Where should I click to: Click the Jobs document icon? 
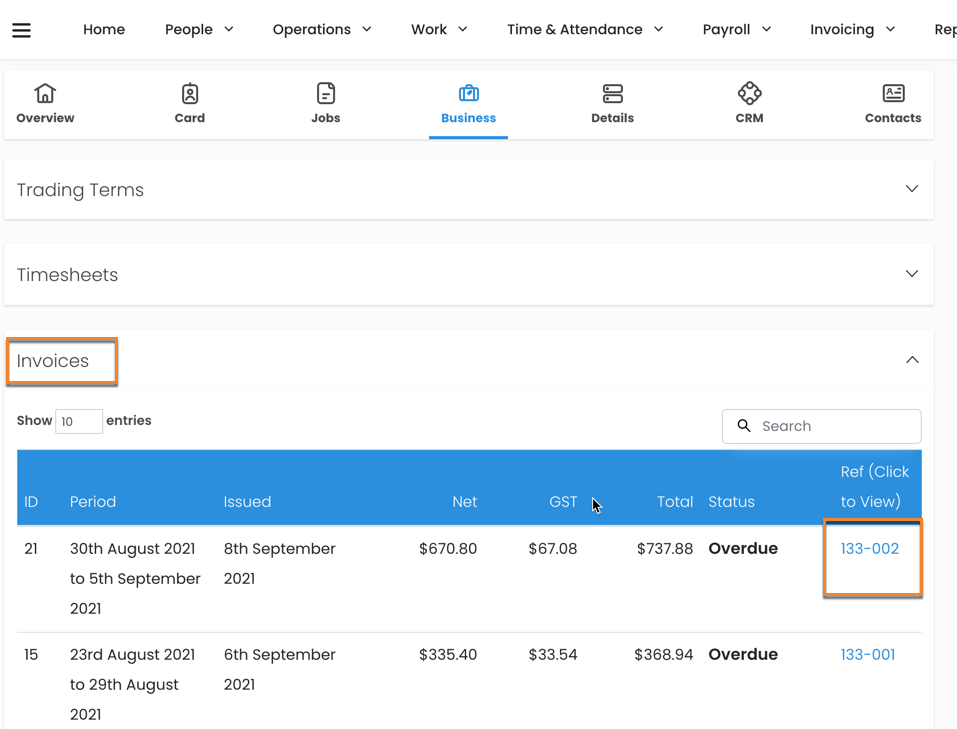coord(326,94)
